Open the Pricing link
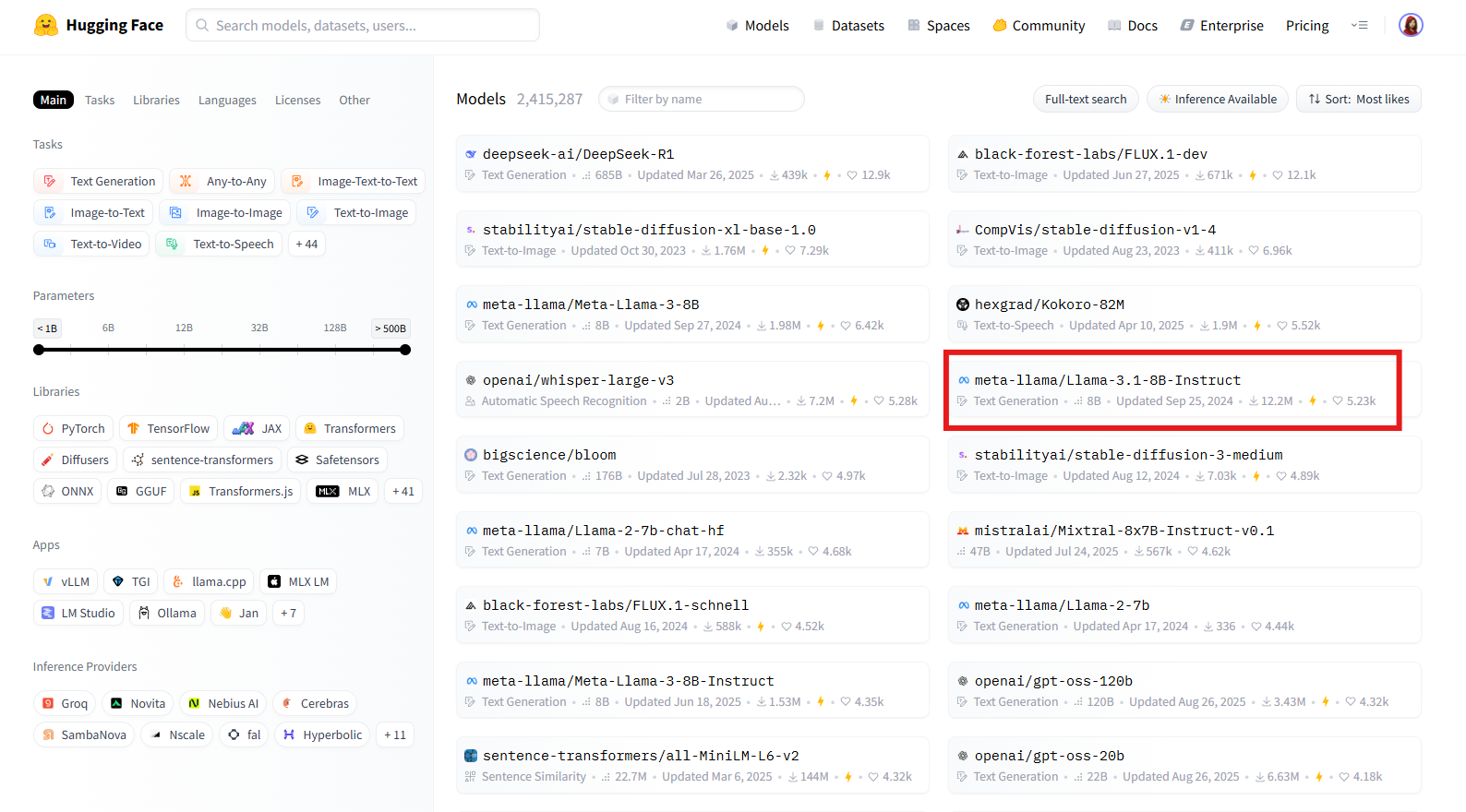 [1307, 25]
